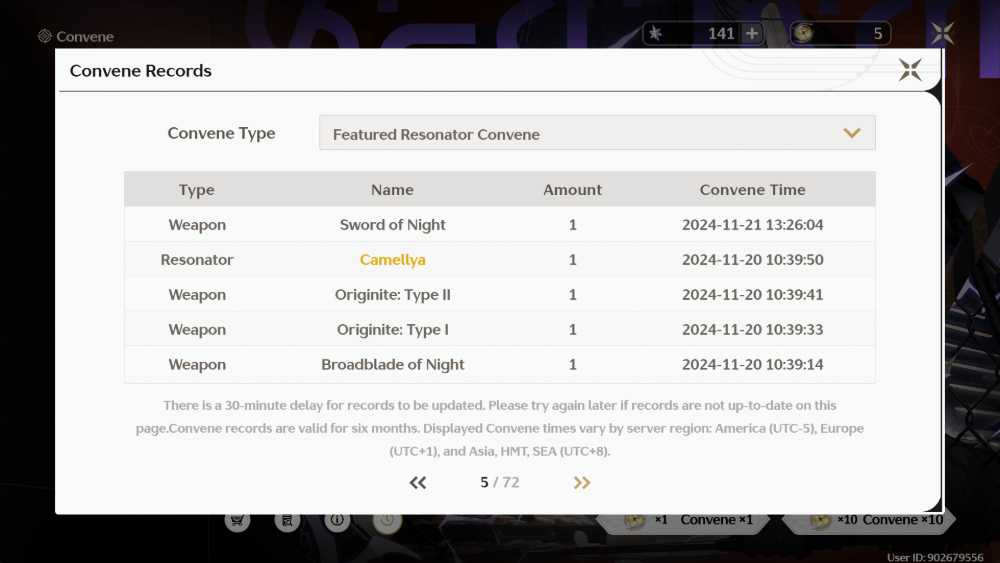1000x563 pixels.
Task: Click the 2024-11-20 10:39:50 timestamp
Action: [752, 260]
